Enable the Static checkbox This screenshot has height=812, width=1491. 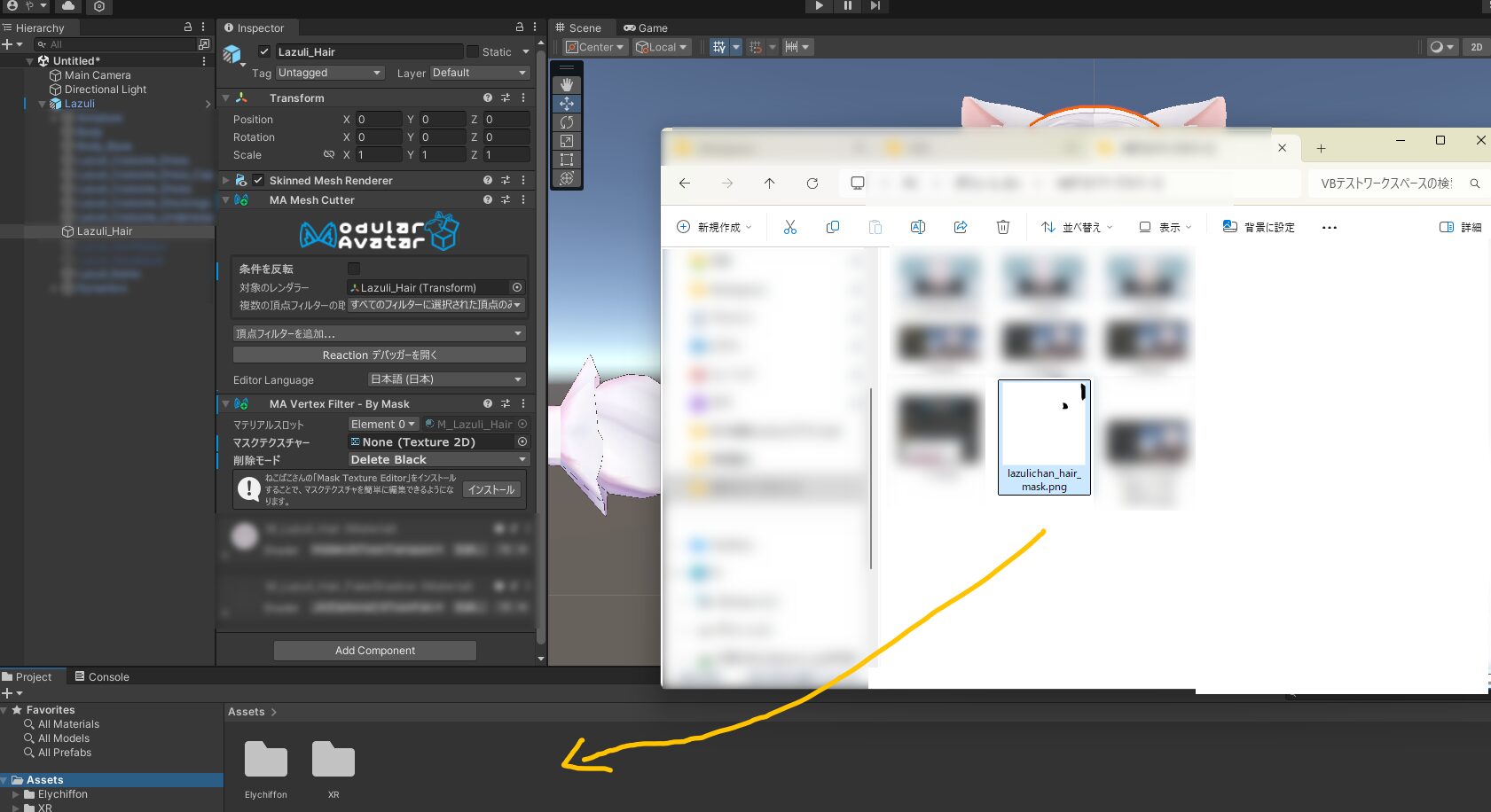coord(473,51)
